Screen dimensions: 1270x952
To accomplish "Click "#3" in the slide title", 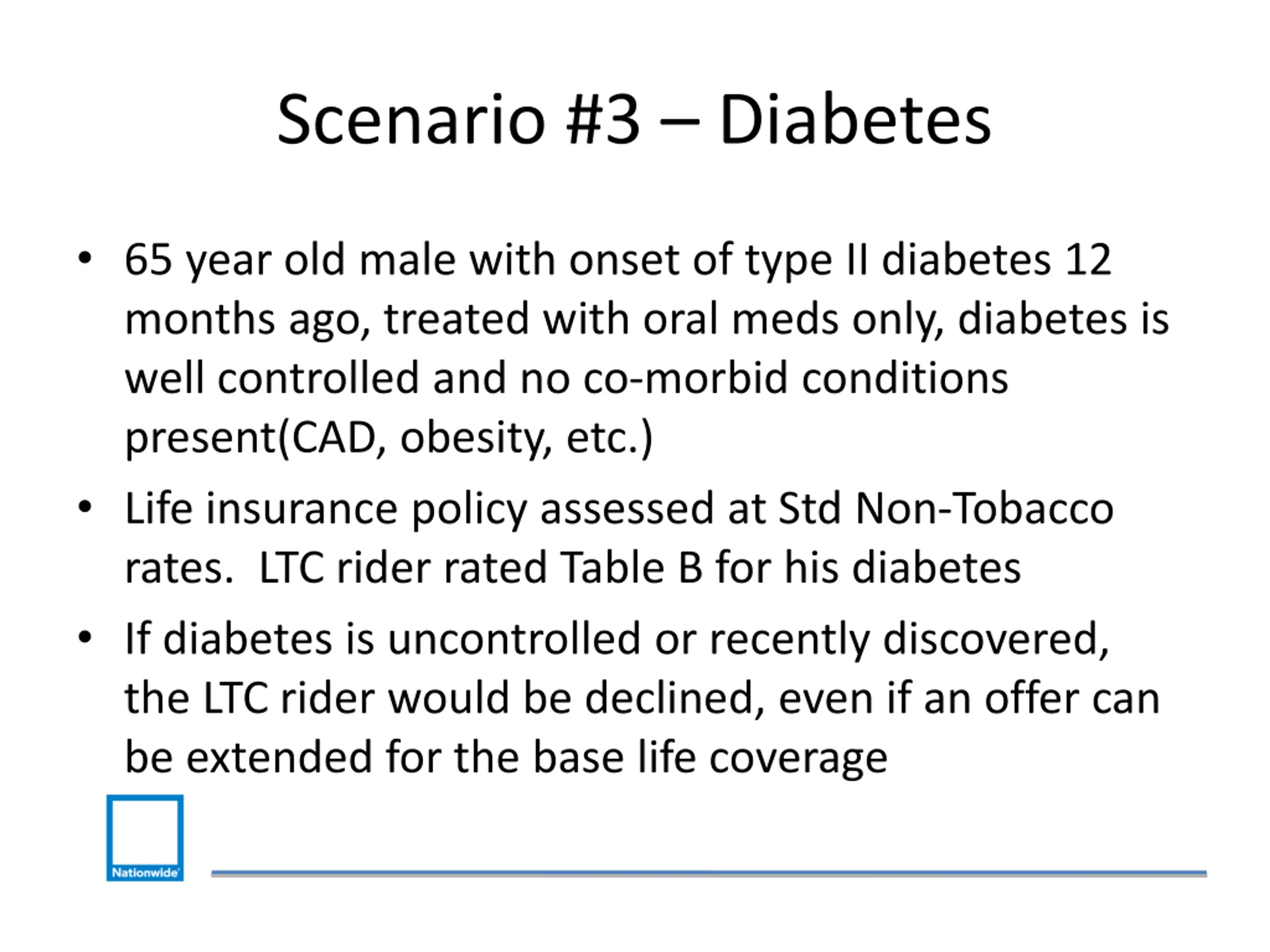I will pyautogui.click(x=602, y=120).
